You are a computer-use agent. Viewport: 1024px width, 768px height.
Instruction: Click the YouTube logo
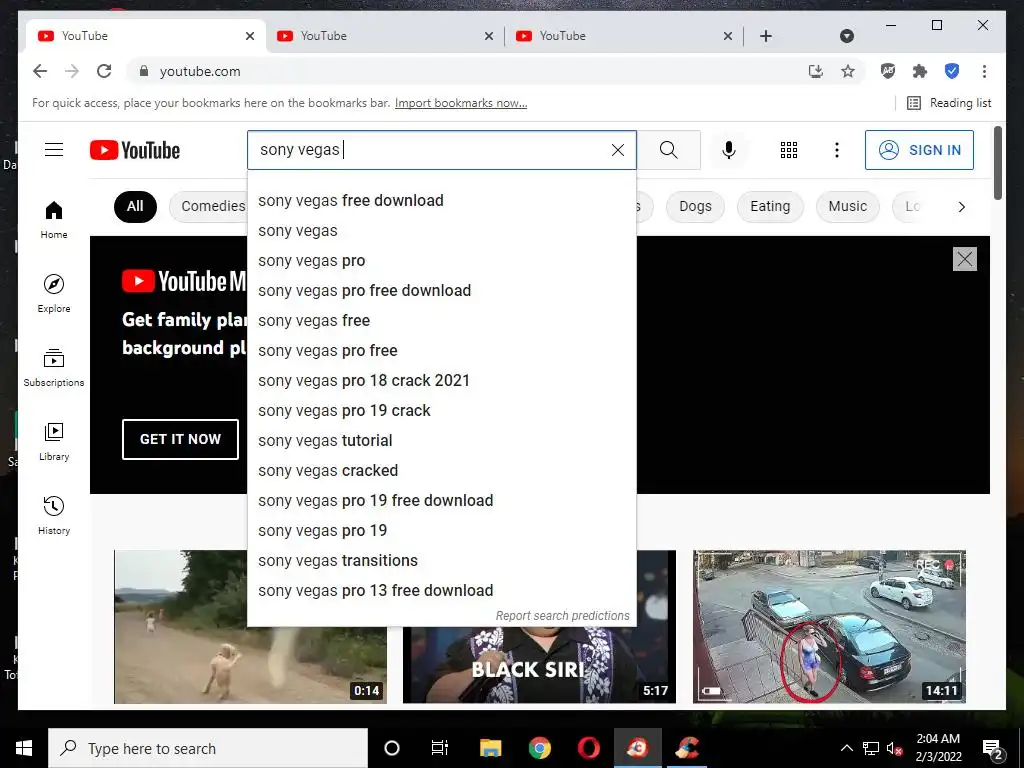pyautogui.click(x=135, y=150)
